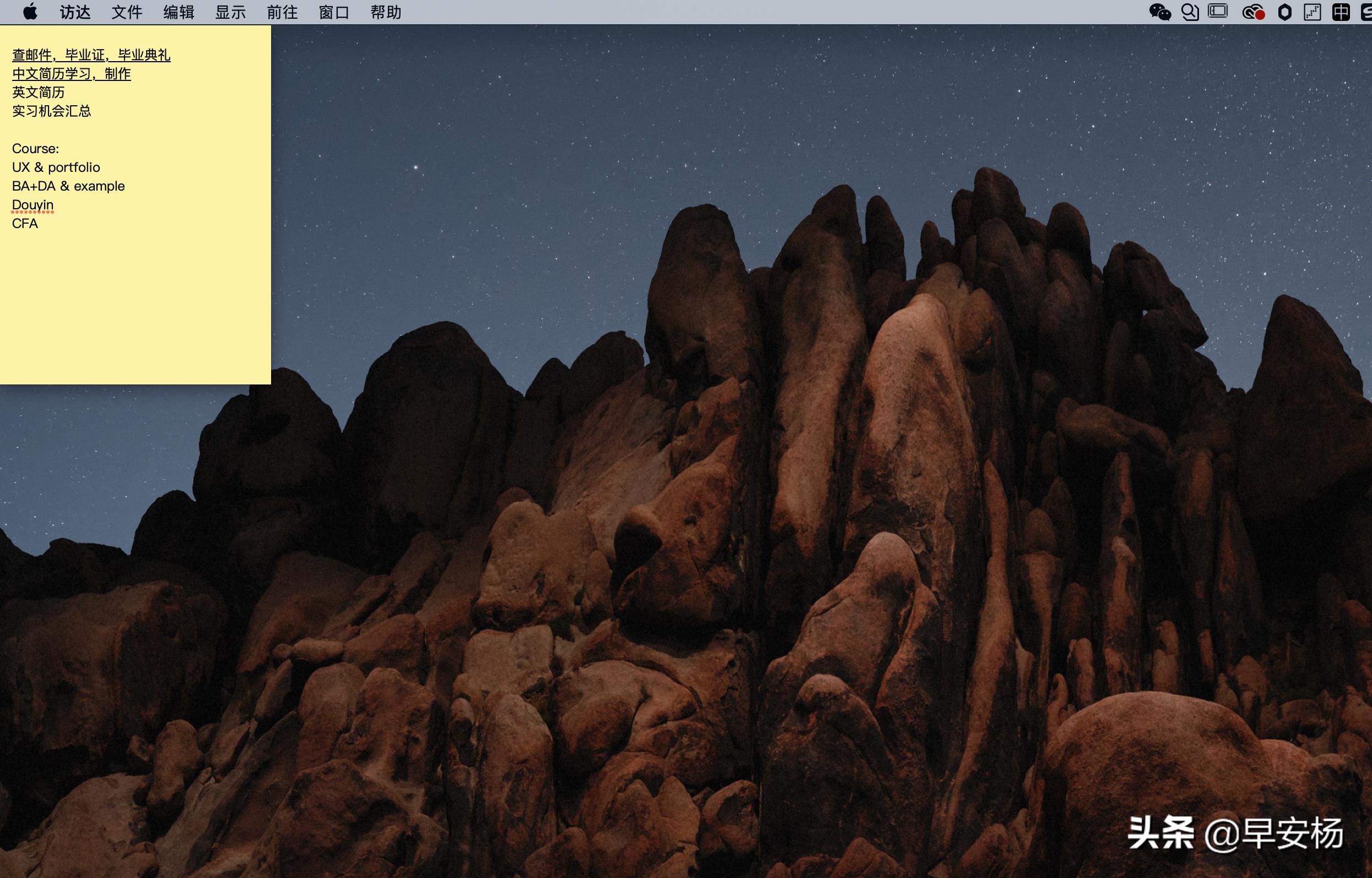The width and height of the screenshot is (1372, 878).
Task: Open the 窗口 menu
Action: 334,12
